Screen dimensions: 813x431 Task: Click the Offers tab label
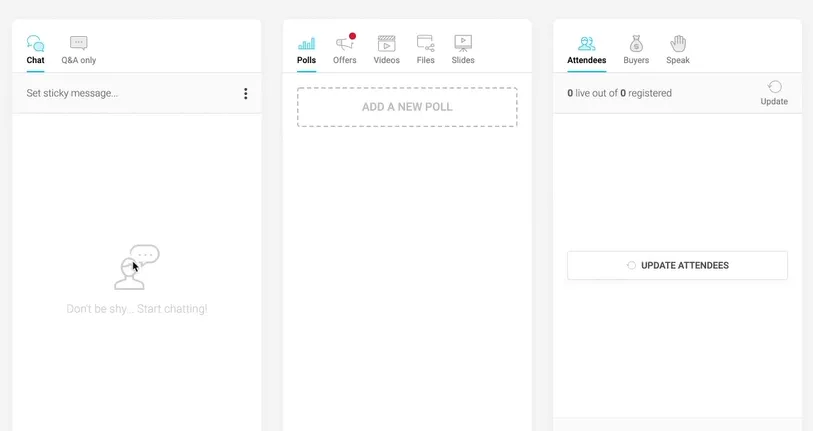[345, 60]
